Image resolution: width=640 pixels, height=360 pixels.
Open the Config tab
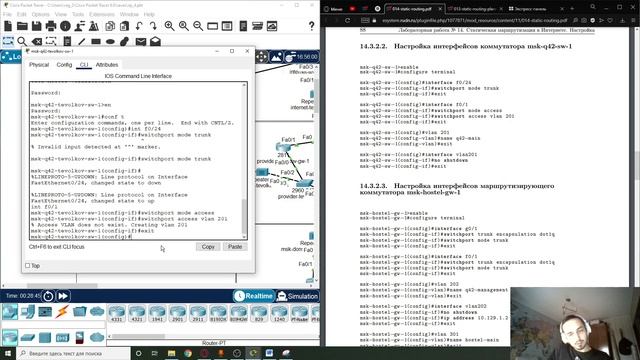64,65
